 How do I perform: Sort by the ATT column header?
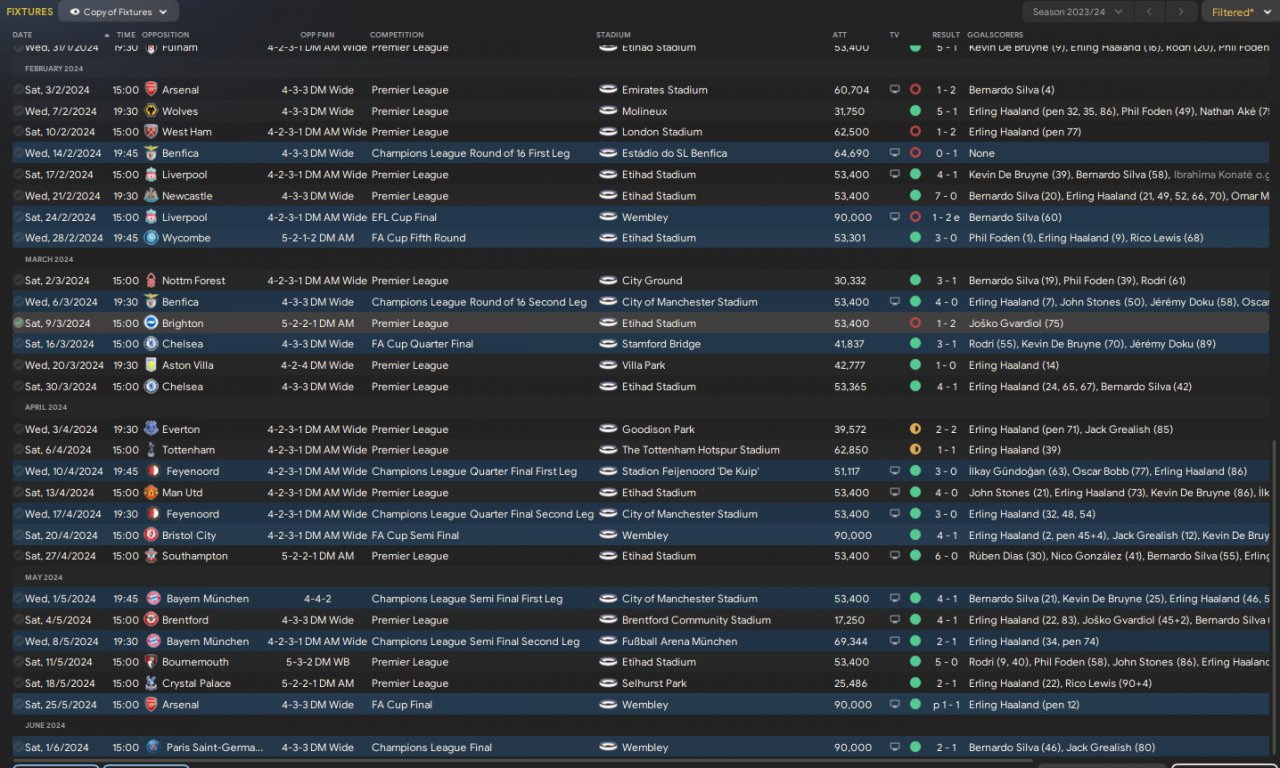840,35
